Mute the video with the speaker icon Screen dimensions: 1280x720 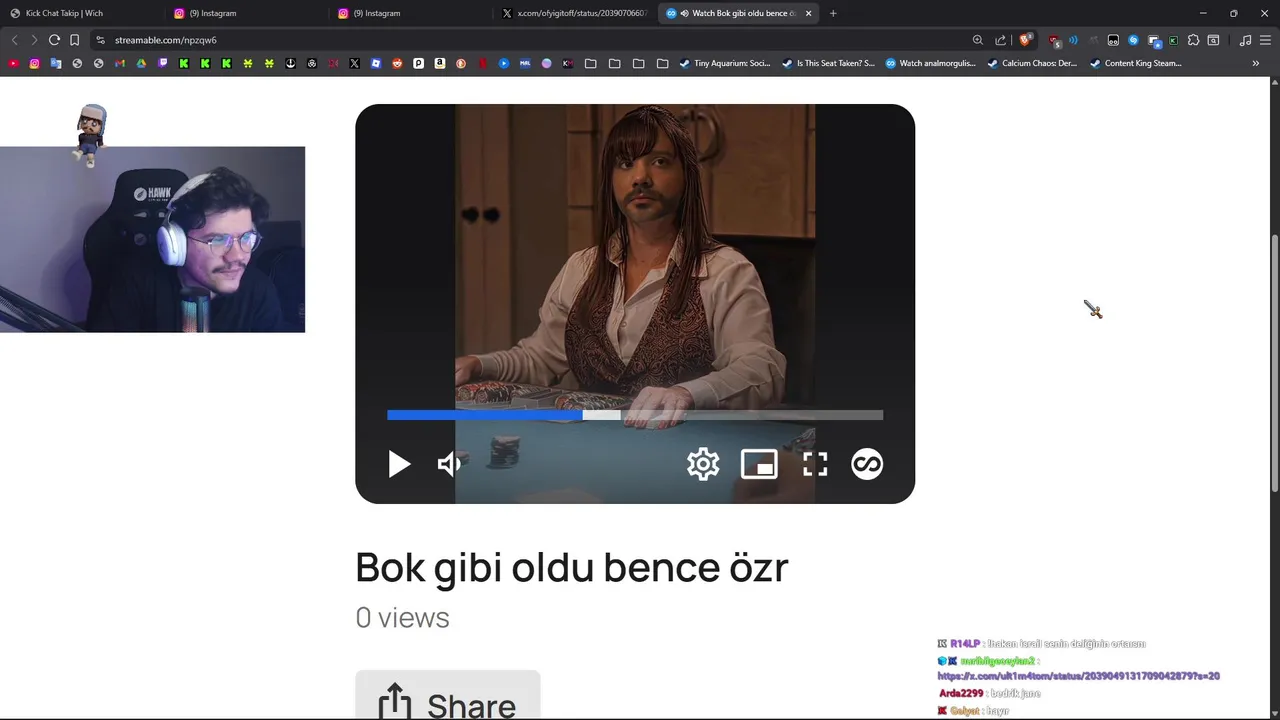tap(450, 464)
